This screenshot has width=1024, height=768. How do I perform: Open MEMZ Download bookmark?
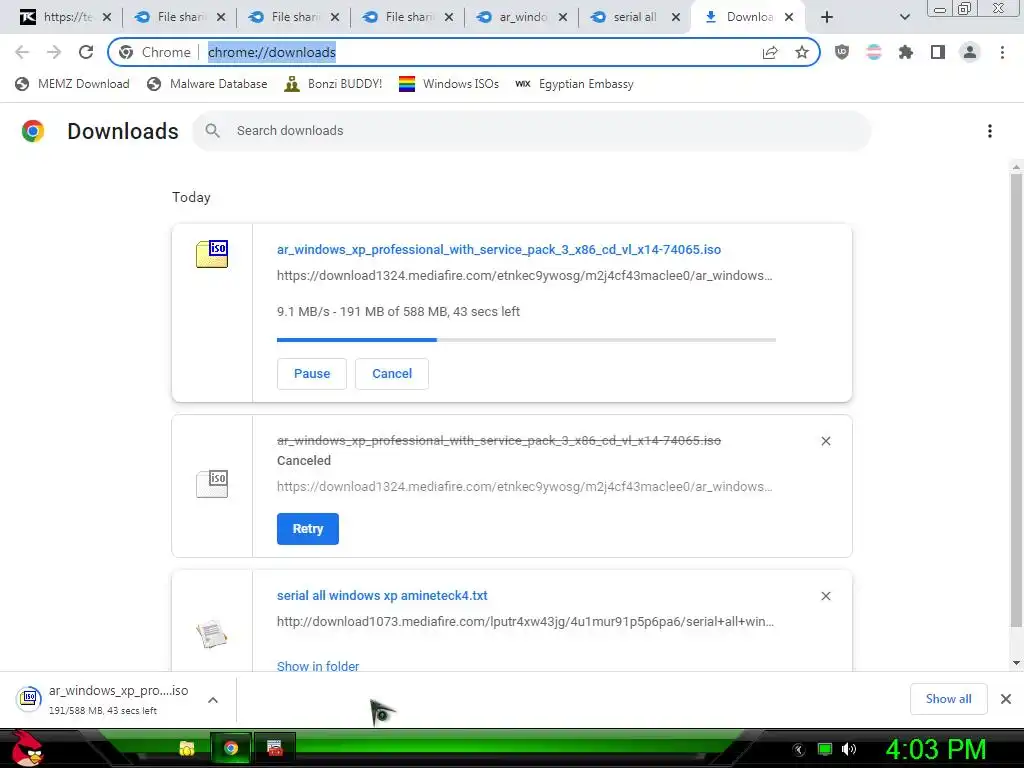tap(72, 84)
